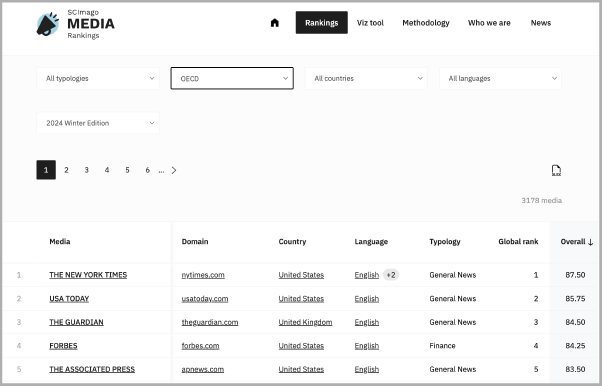The width and height of the screenshot is (602, 386).
Task: Expand the All countries dropdown
Action: point(366,78)
